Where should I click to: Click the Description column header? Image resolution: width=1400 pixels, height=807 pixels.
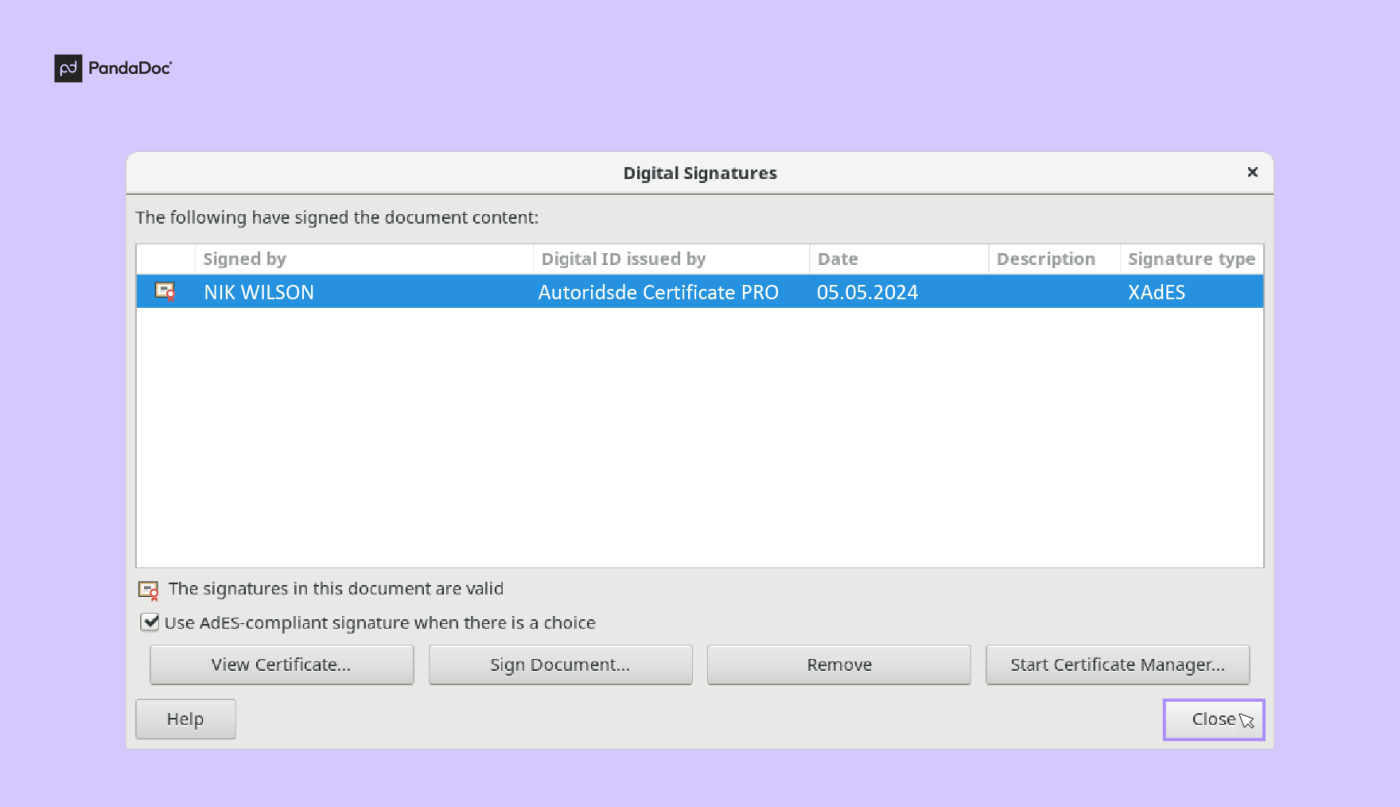[x=1054, y=259]
